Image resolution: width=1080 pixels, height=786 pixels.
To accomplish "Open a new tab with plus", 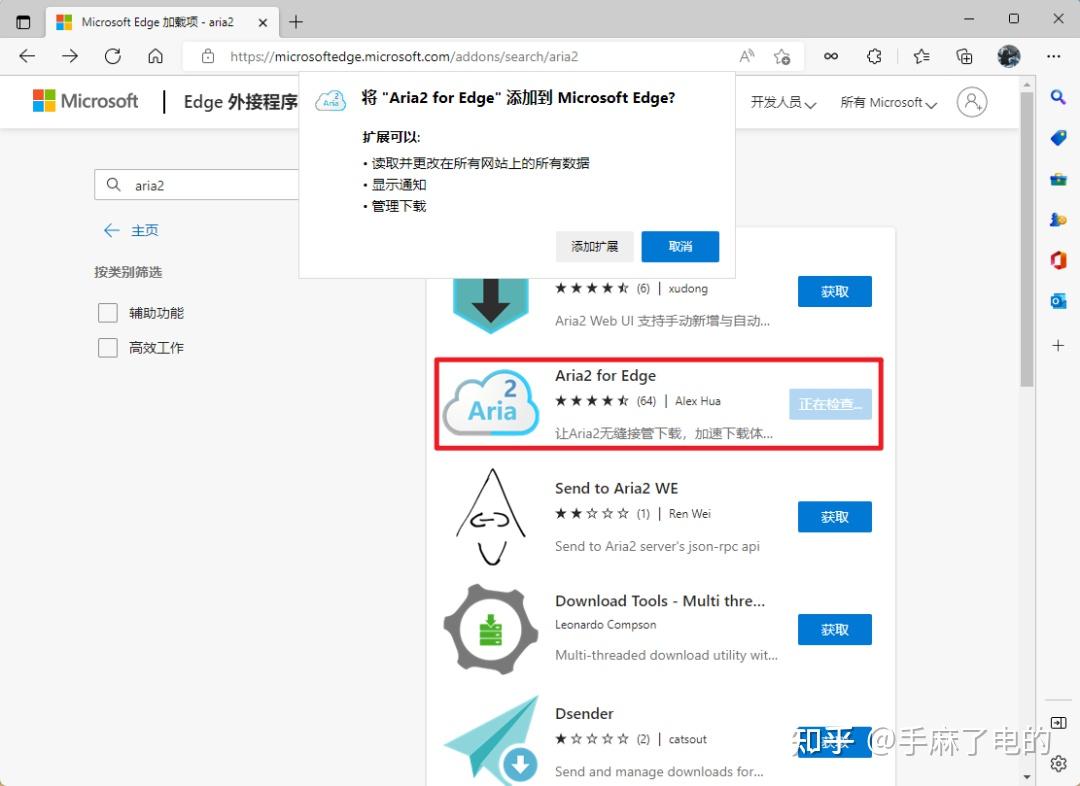I will 295,22.
